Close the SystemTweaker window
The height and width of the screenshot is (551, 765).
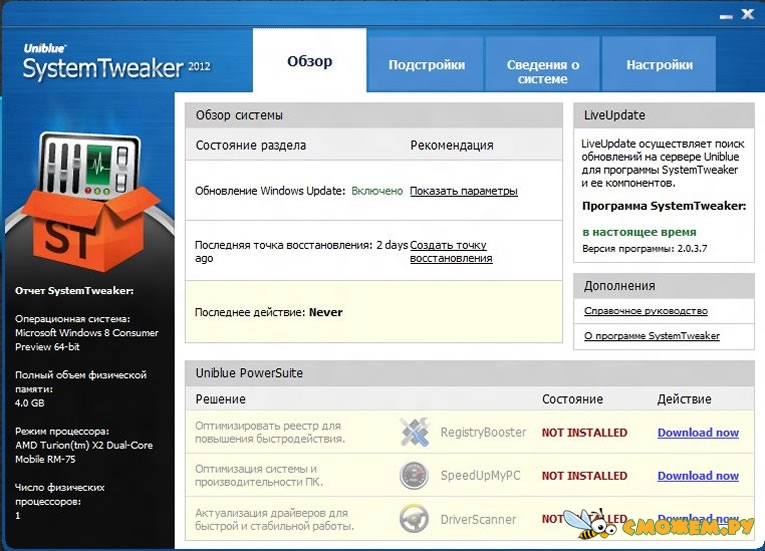tap(748, 14)
